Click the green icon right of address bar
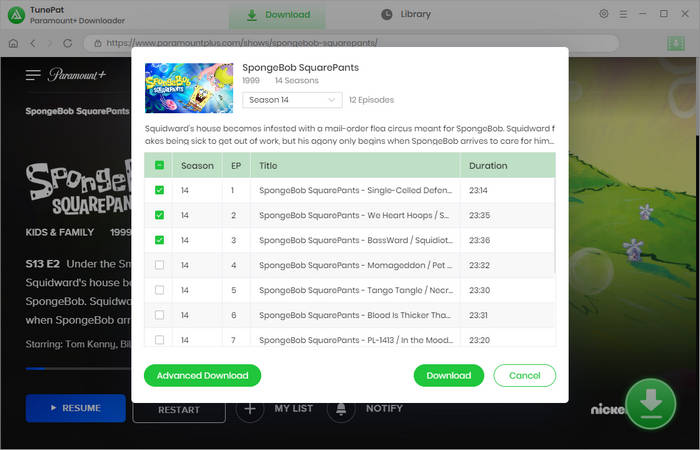This screenshot has height=450, width=700. click(676, 43)
